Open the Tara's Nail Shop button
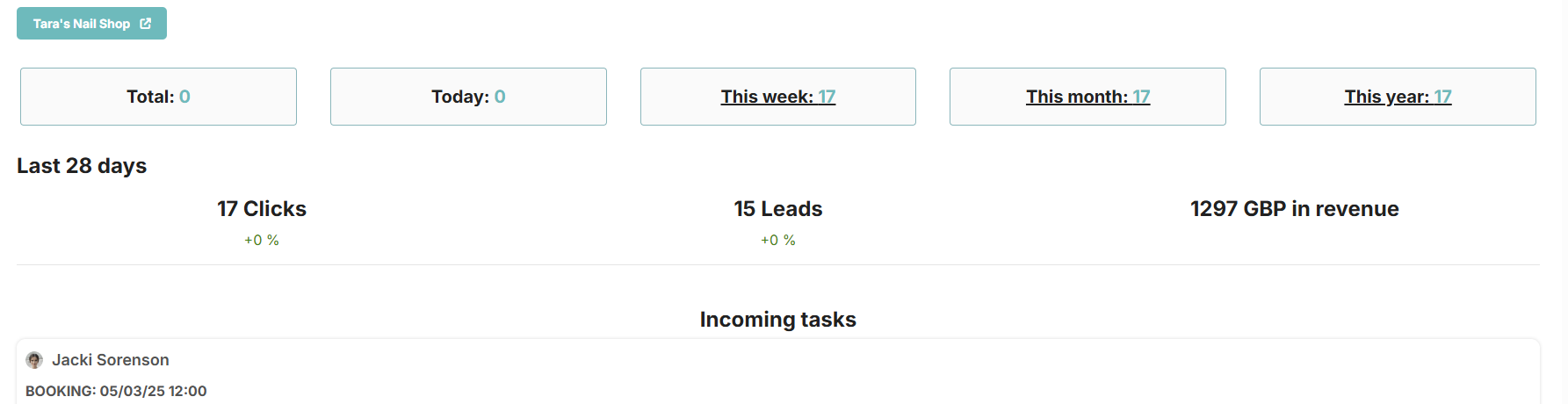Image resolution: width=1568 pixels, height=404 pixels. [82, 24]
